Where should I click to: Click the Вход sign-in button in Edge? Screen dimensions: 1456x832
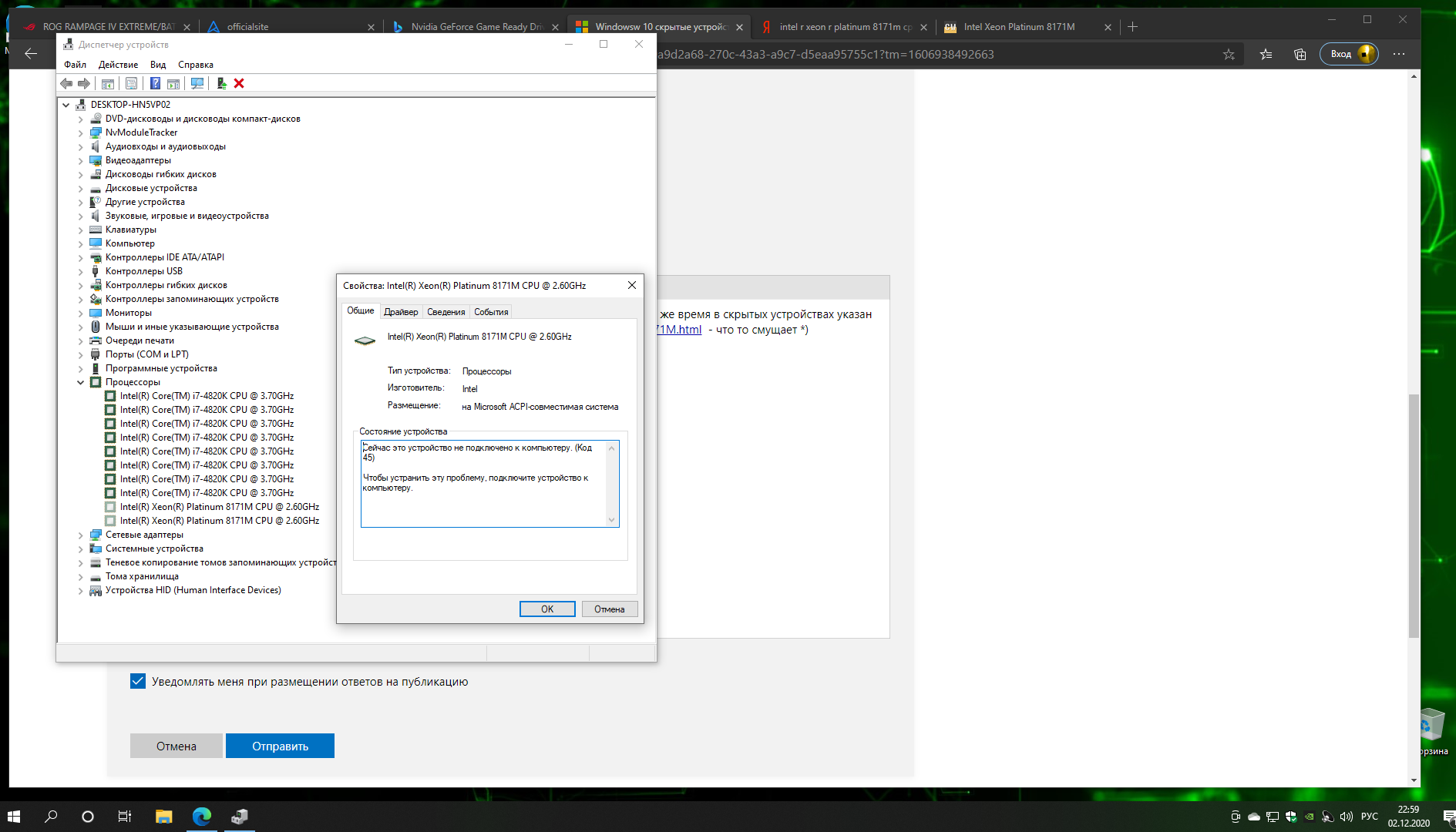(x=1349, y=54)
